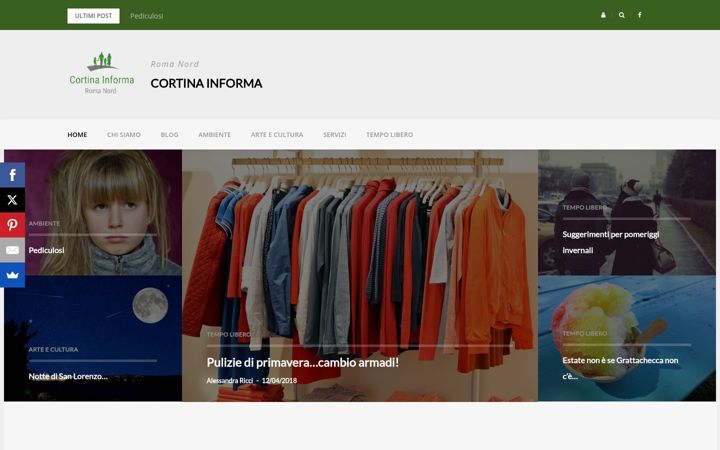Open the Ambiente menu item
The width and height of the screenshot is (720, 450).
(214, 135)
